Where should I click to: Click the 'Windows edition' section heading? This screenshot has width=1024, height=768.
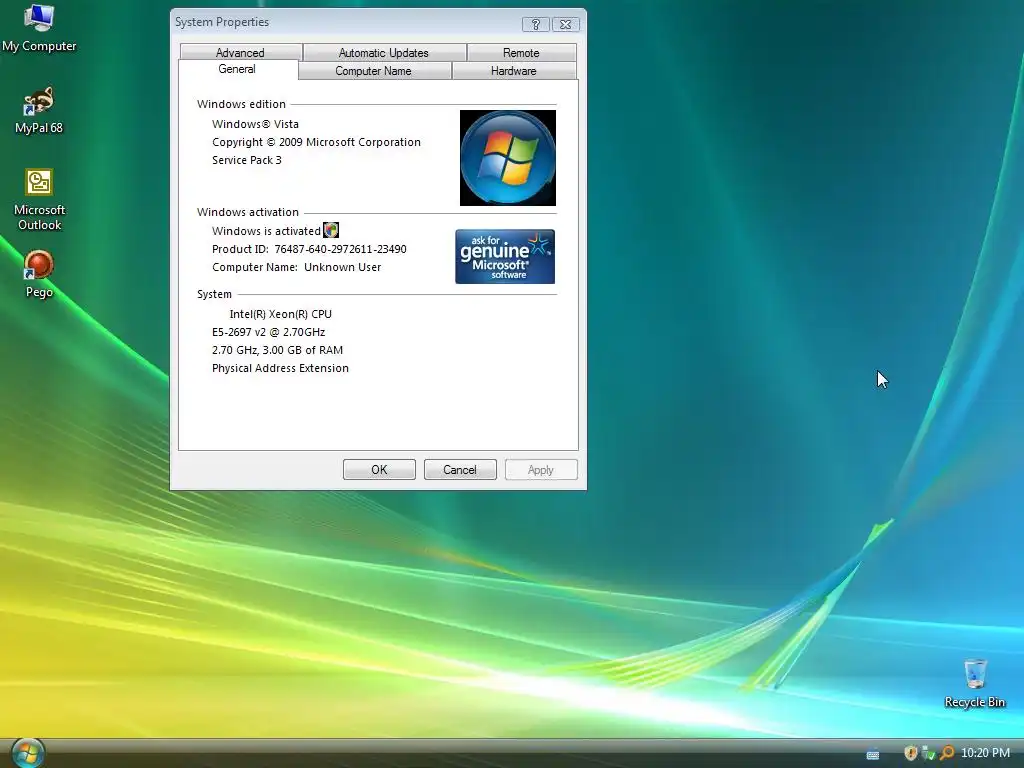click(x=241, y=104)
